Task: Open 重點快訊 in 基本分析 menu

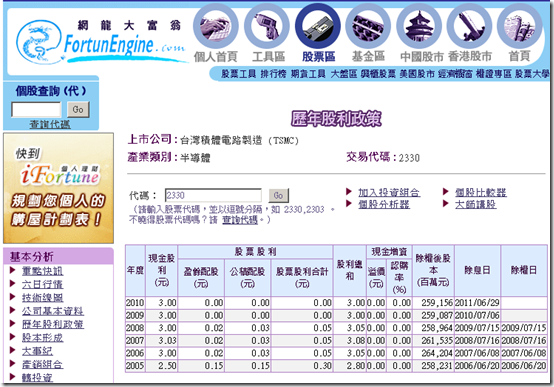Action: coord(42,271)
